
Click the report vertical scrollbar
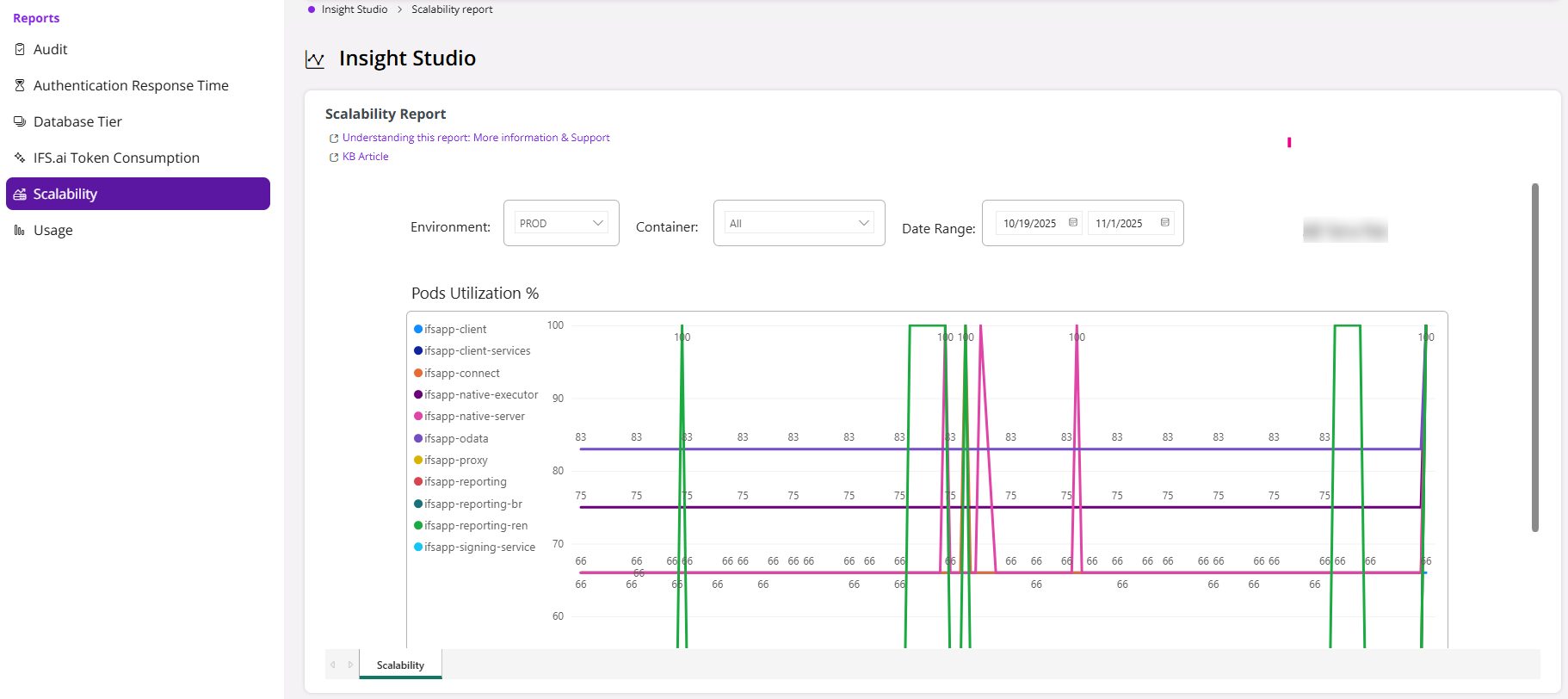tap(1534, 357)
